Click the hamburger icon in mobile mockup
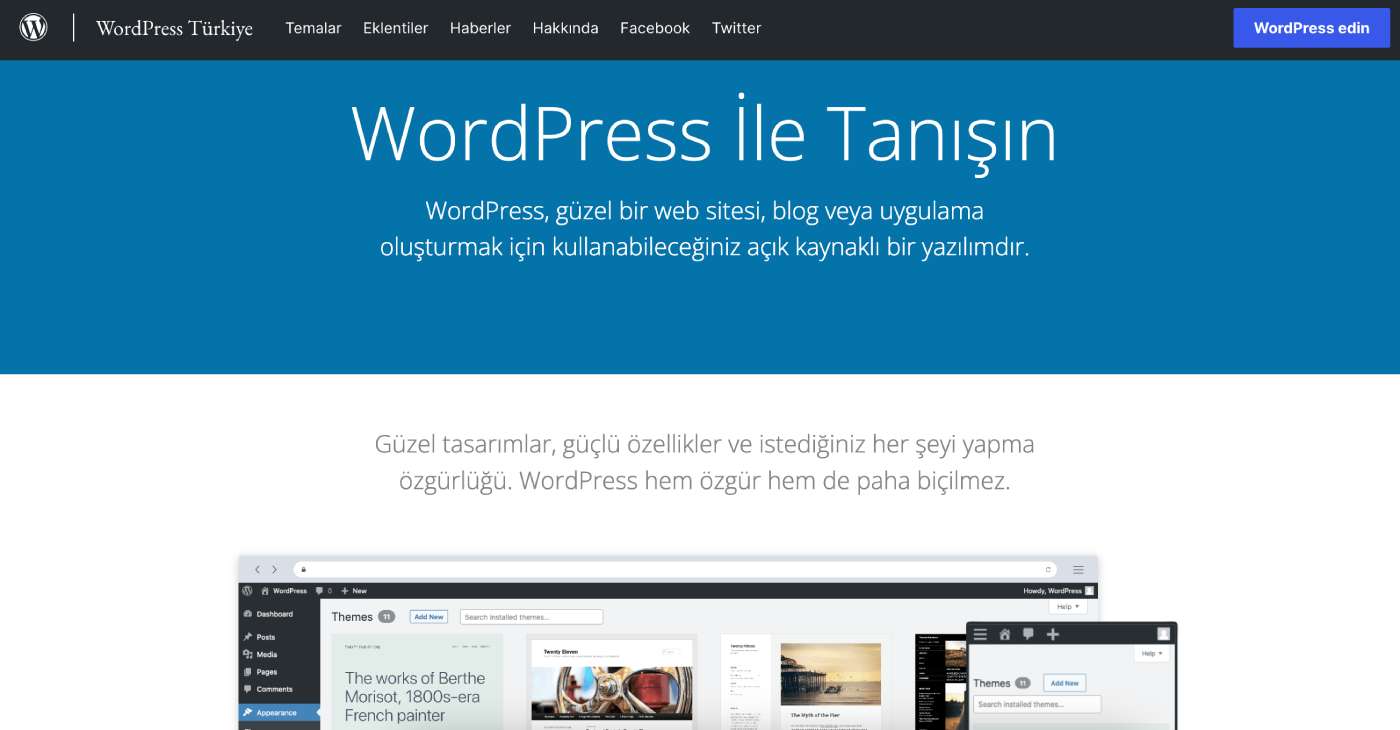This screenshot has width=1400, height=730. pyautogui.click(x=981, y=634)
